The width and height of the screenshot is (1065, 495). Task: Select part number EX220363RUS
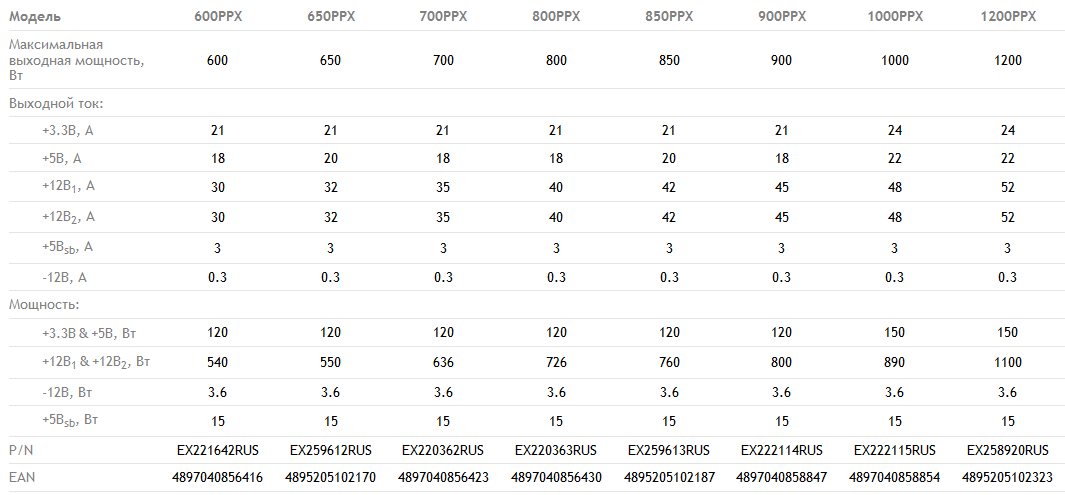[x=556, y=450]
